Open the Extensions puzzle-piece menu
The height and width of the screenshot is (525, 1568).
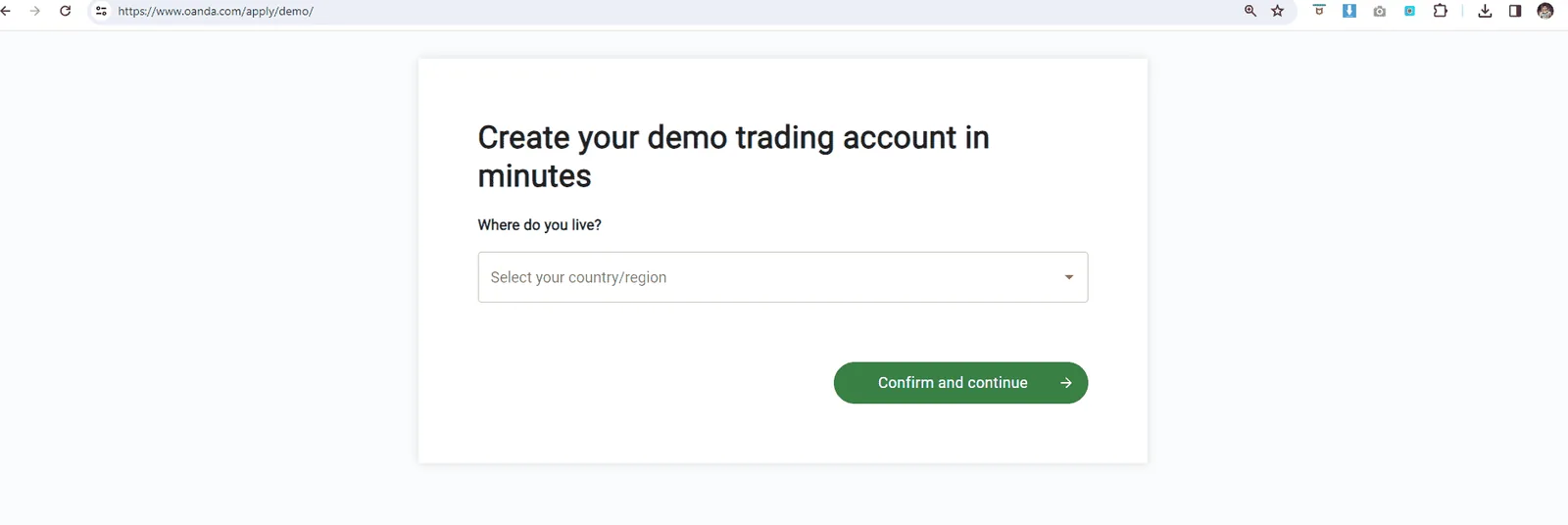coord(1441,11)
